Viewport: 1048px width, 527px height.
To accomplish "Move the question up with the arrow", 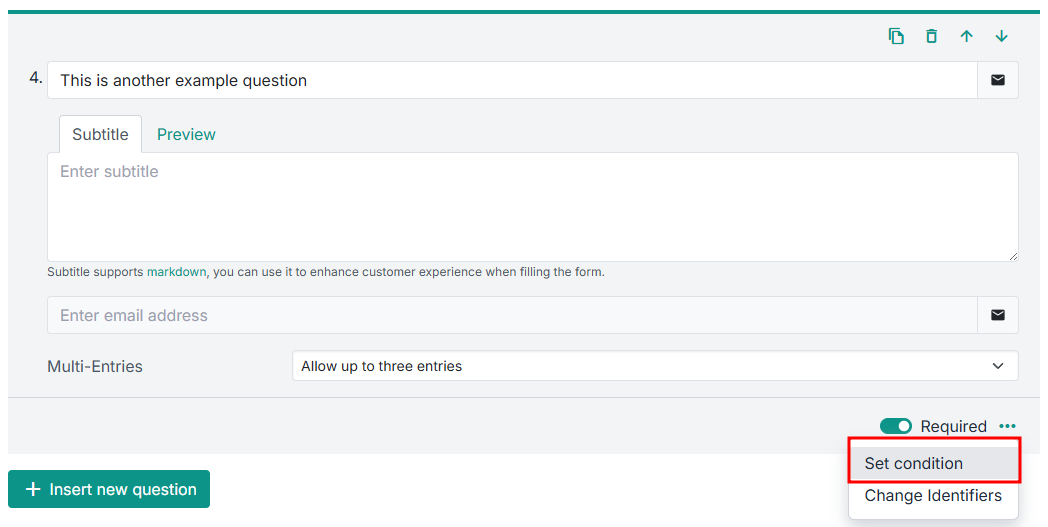I will coord(966,36).
